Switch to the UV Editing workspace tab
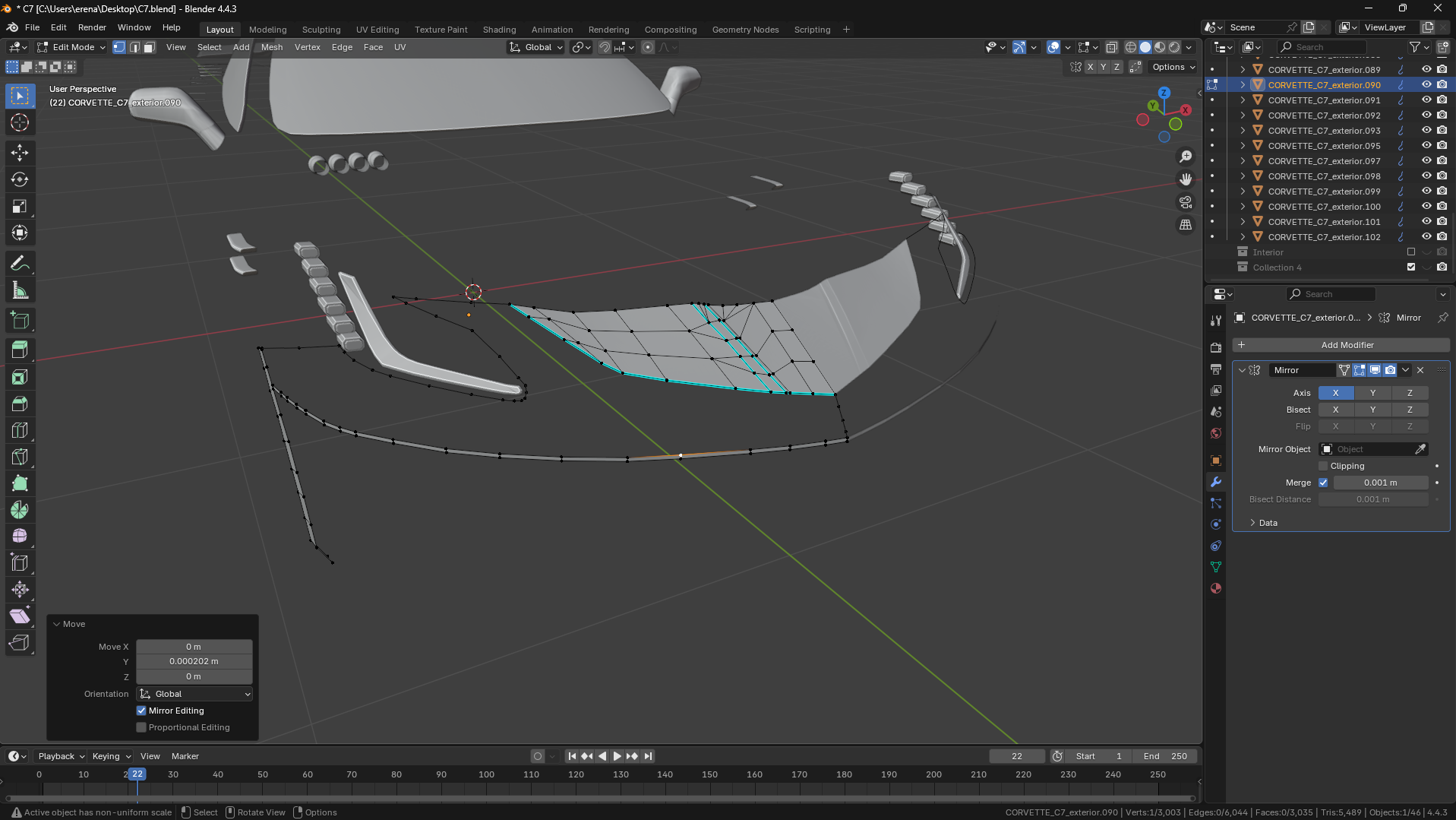 point(377,30)
